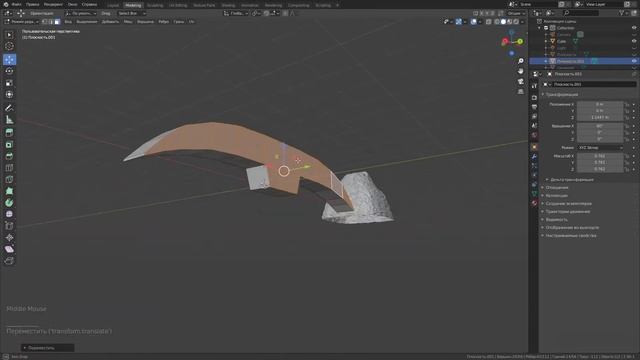This screenshot has height=360, width=640.
Task: Select the 3D Cursor tool
Action: coord(9,47)
